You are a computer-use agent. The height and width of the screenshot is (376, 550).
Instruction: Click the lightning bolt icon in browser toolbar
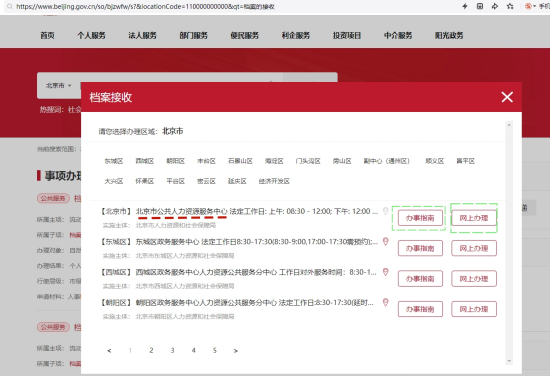click(465, 6)
